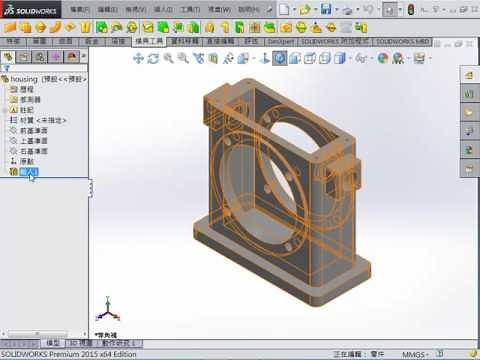Switch to the DimXpertManager tab icon

[56, 57]
